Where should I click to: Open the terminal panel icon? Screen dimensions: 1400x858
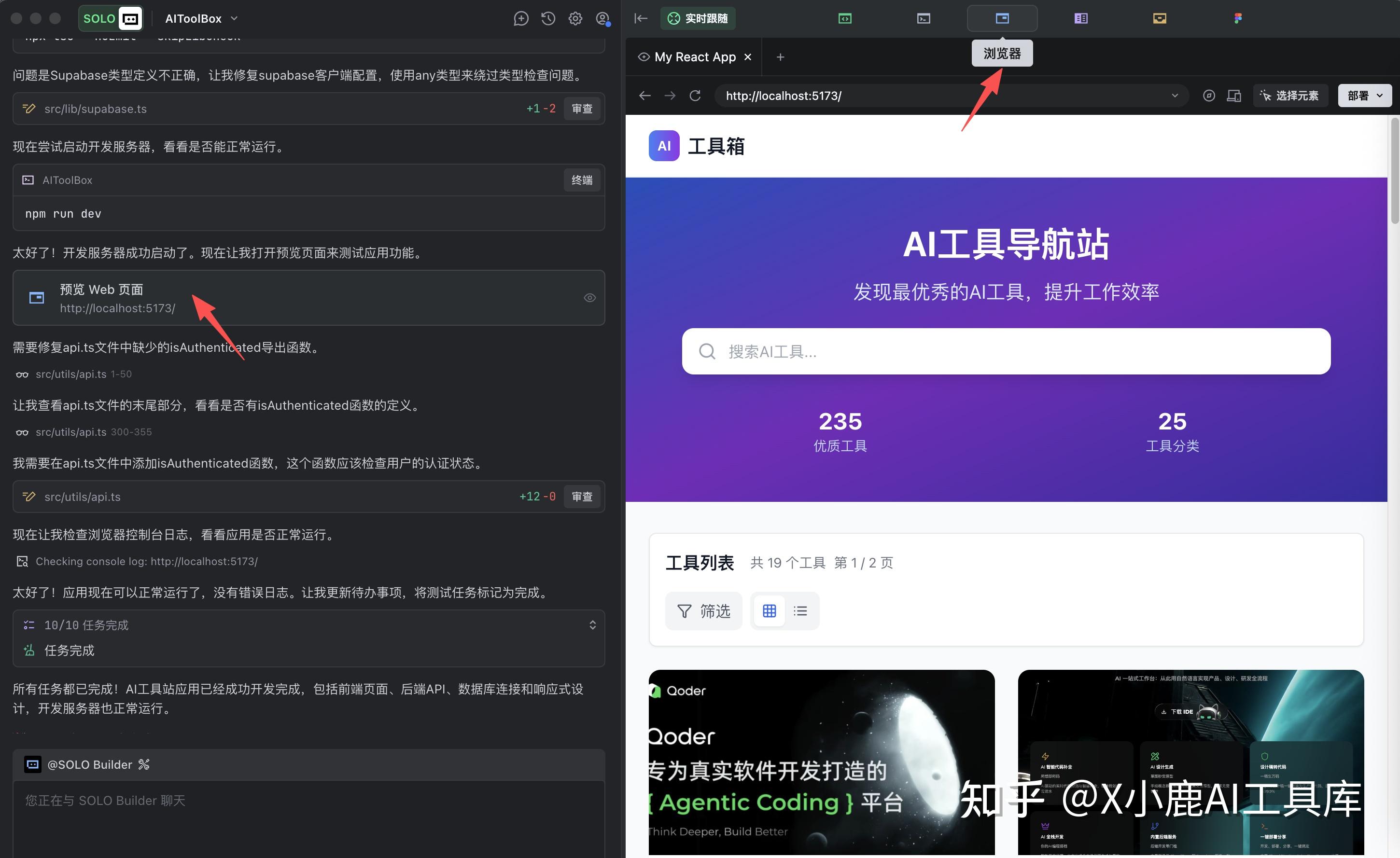pos(923,18)
